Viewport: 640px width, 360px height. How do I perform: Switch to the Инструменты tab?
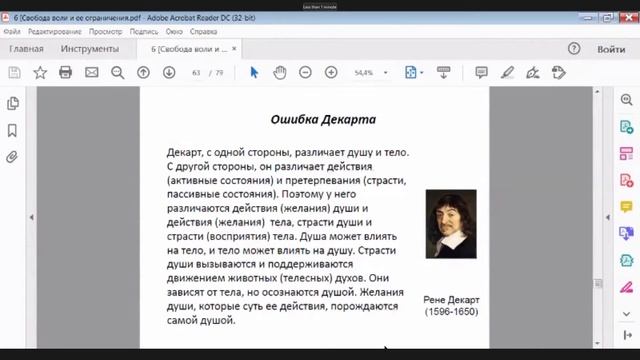coord(90,49)
